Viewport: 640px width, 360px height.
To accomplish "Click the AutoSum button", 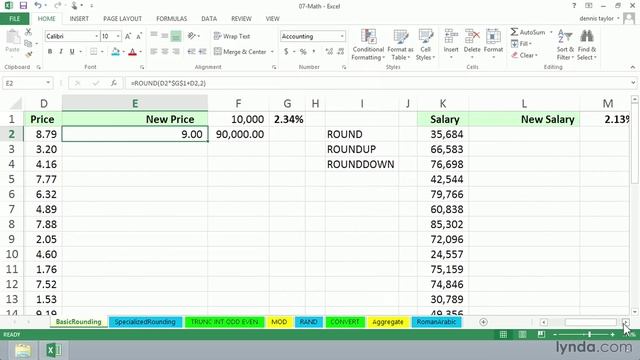I will click(528, 32).
